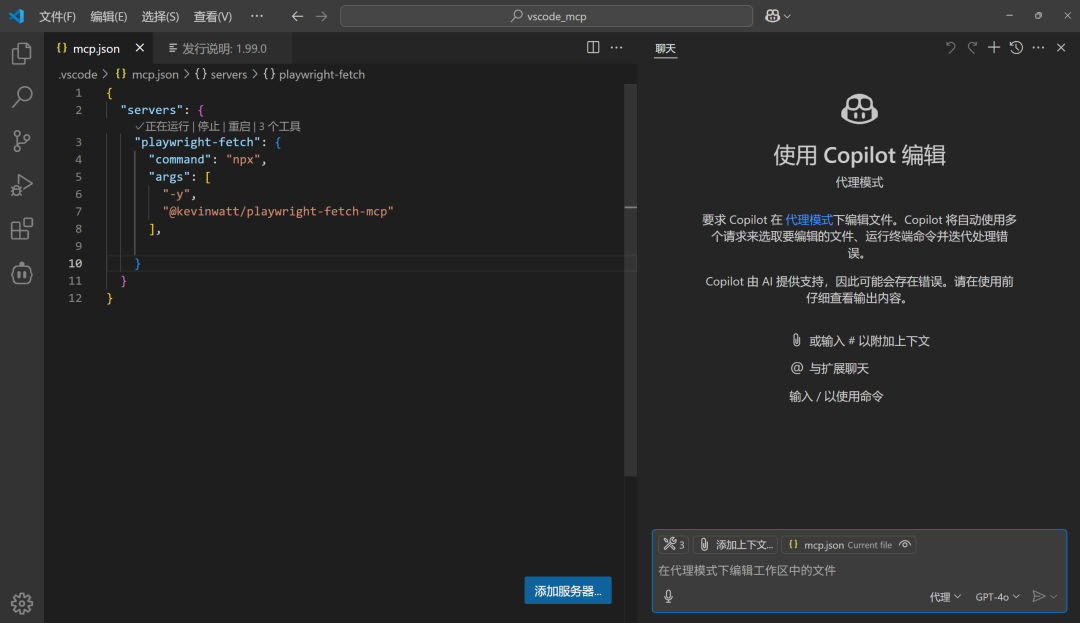The width and height of the screenshot is (1080, 623).
Task: Click the 停止 server code lens
Action: (x=209, y=126)
